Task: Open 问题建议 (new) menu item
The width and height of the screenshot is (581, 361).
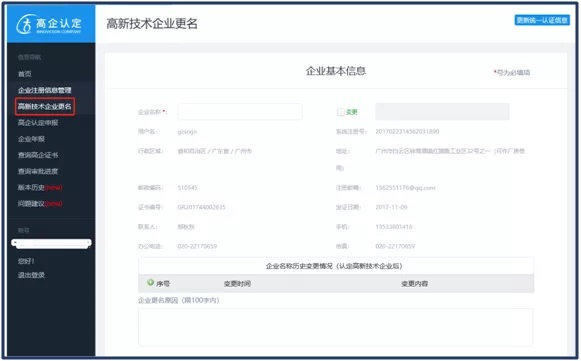Action: (40, 204)
